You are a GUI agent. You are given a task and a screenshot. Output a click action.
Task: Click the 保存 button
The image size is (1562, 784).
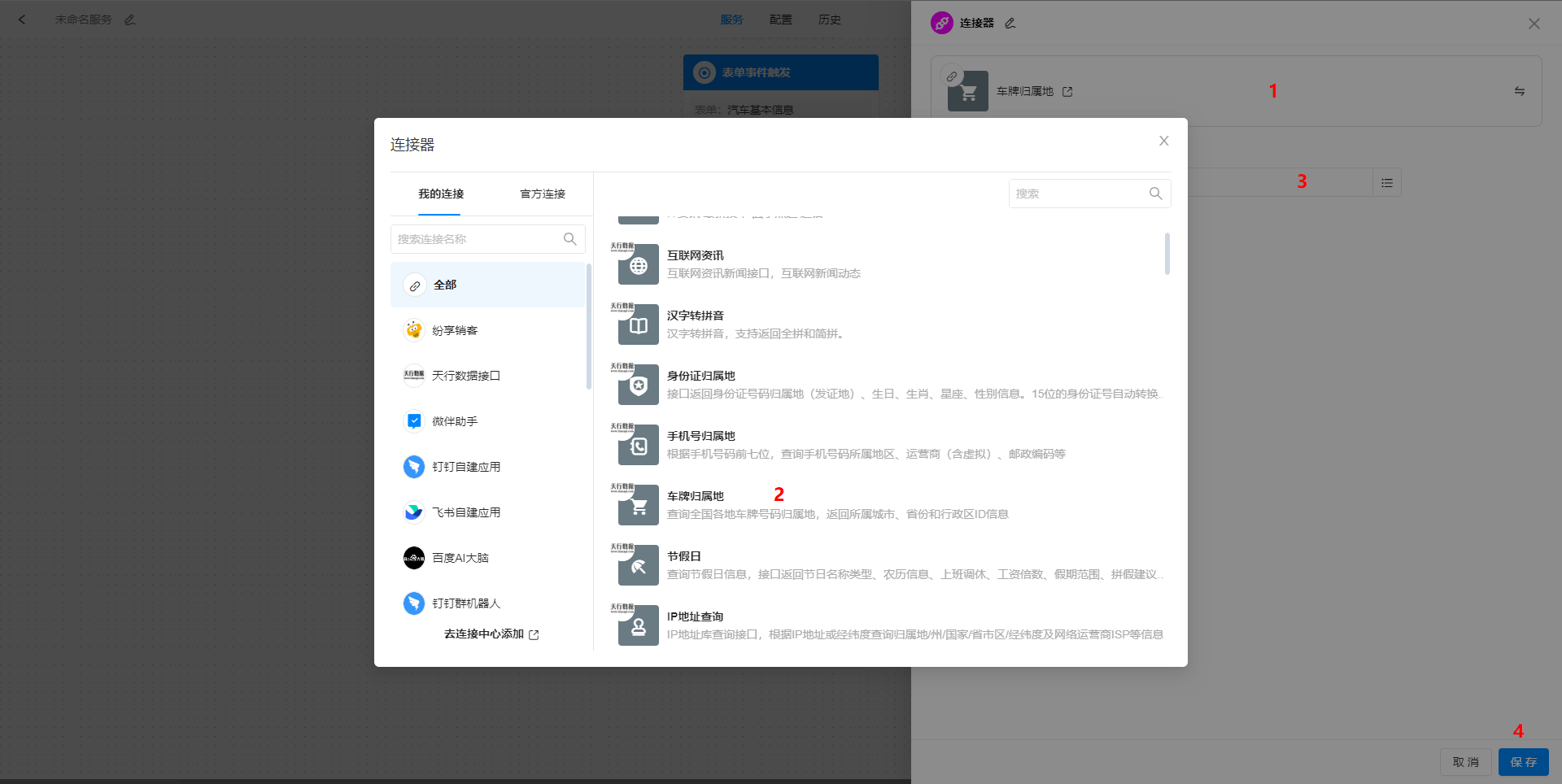coord(1523,762)
